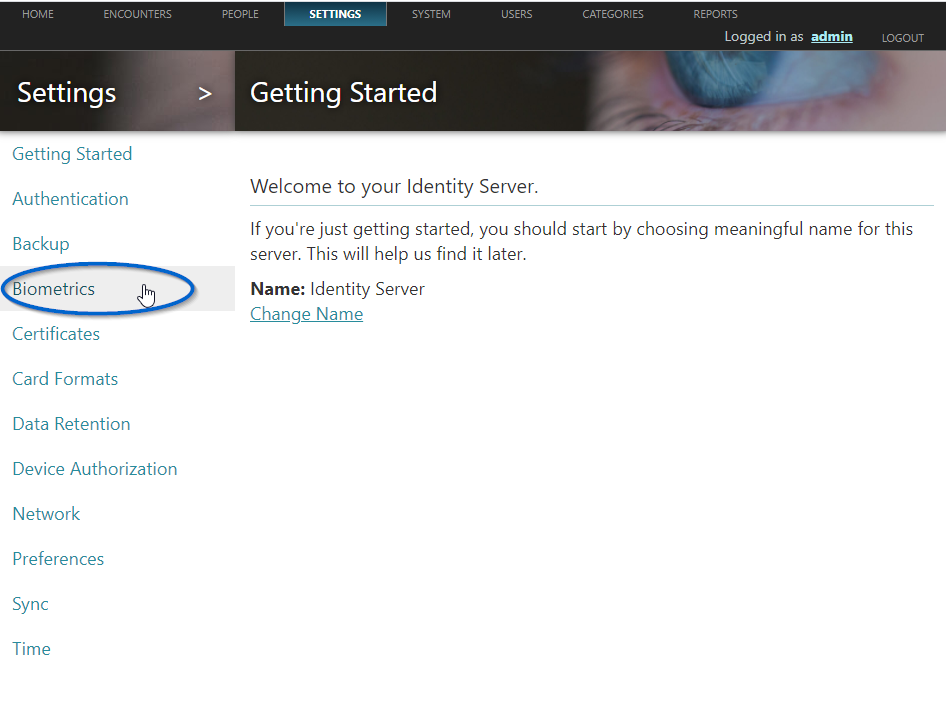Click the Change Name link
This screenshot has width=946, height=705.
point(306,314)
